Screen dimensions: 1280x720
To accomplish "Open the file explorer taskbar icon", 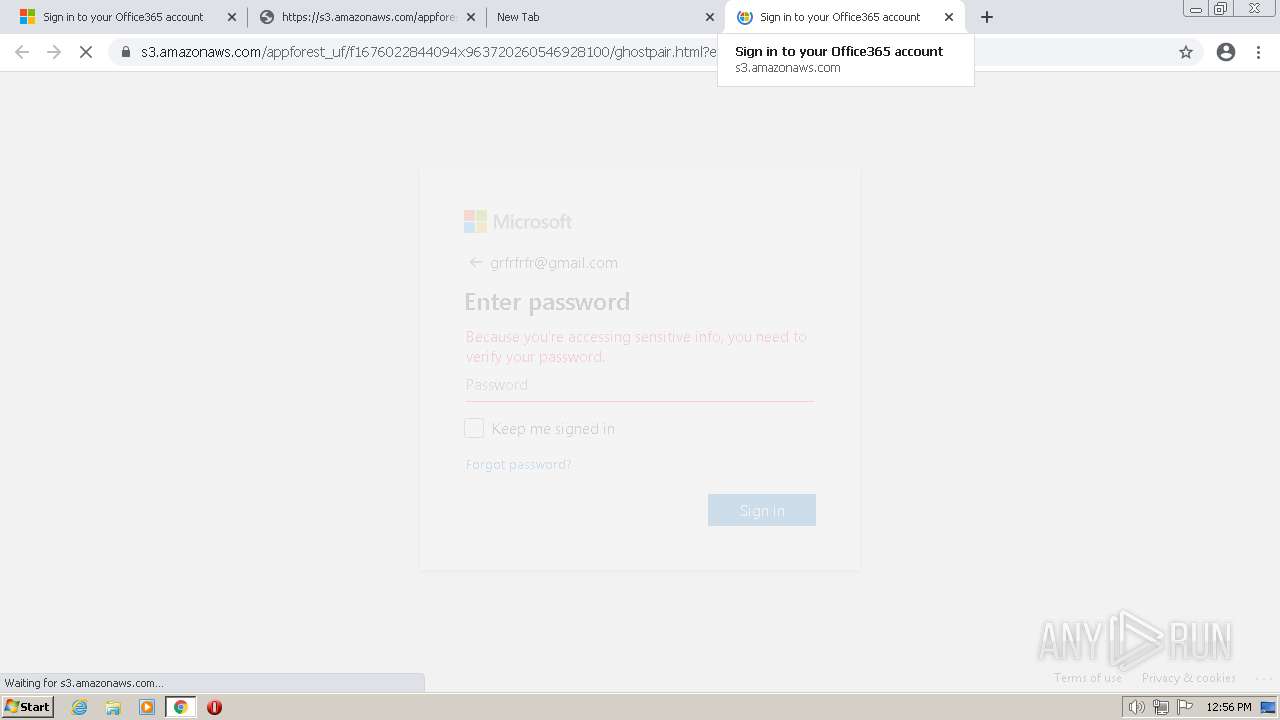I will [113, 707].
